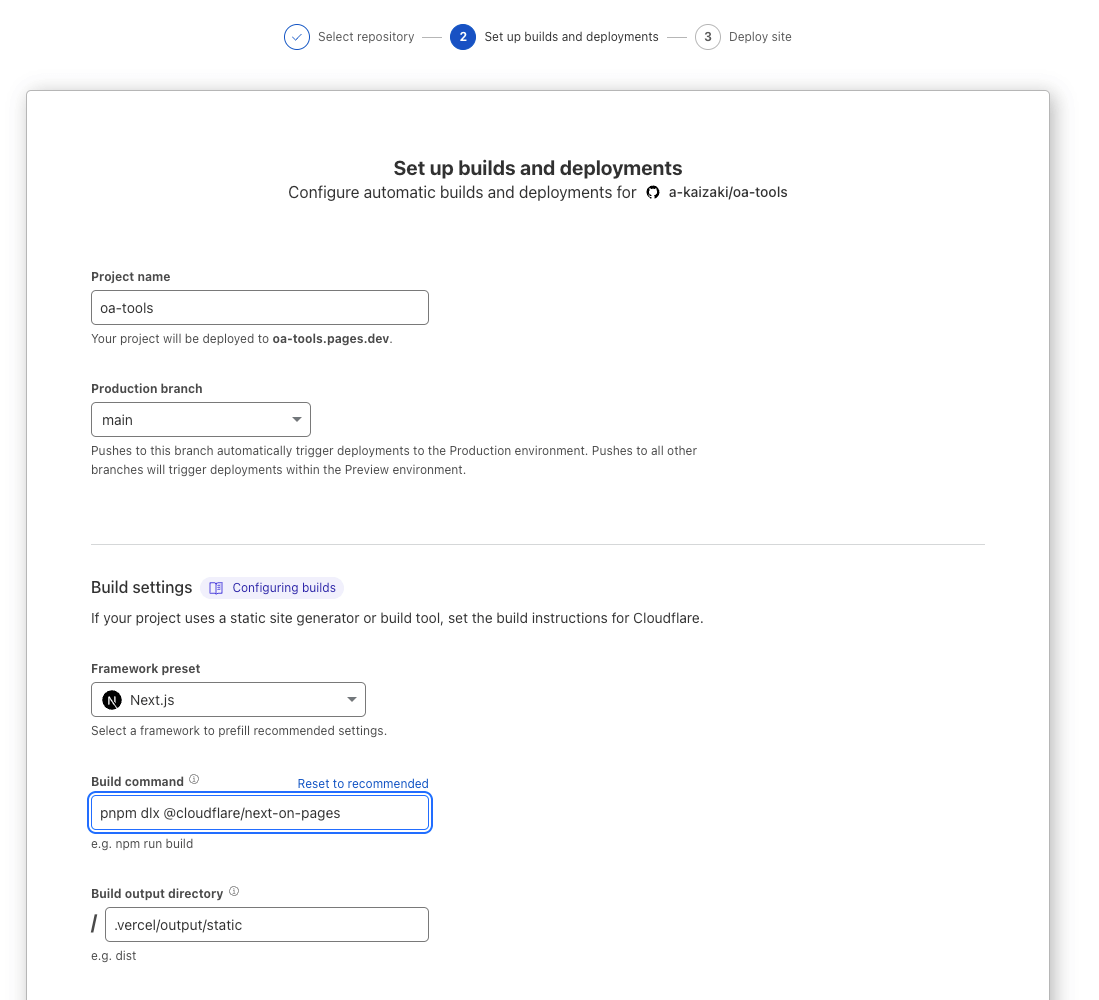Click the 'e.g. dist' hint text
Screen dimensions: 1099x1000
(114, 956)
